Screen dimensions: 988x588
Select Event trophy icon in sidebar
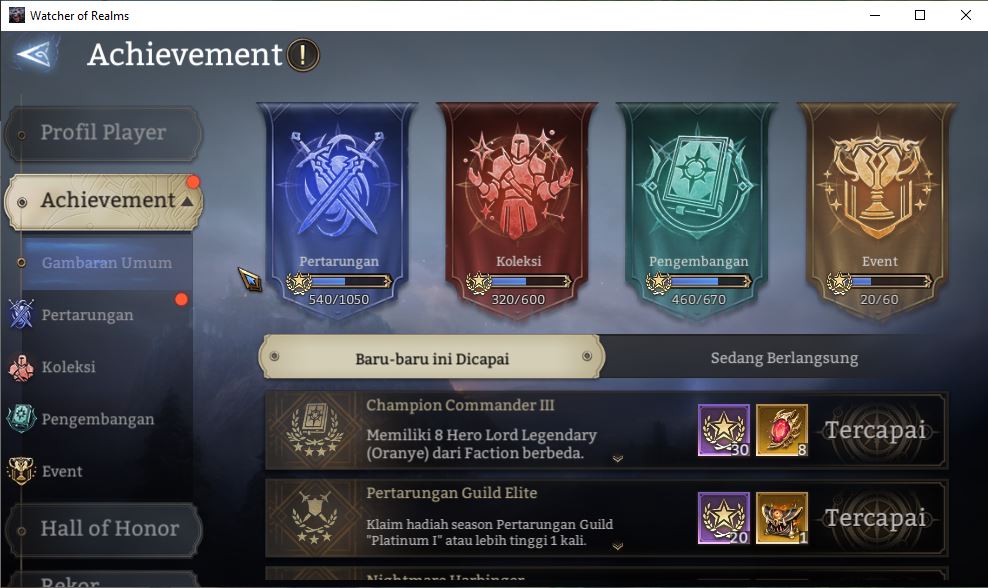coord(21,471)
